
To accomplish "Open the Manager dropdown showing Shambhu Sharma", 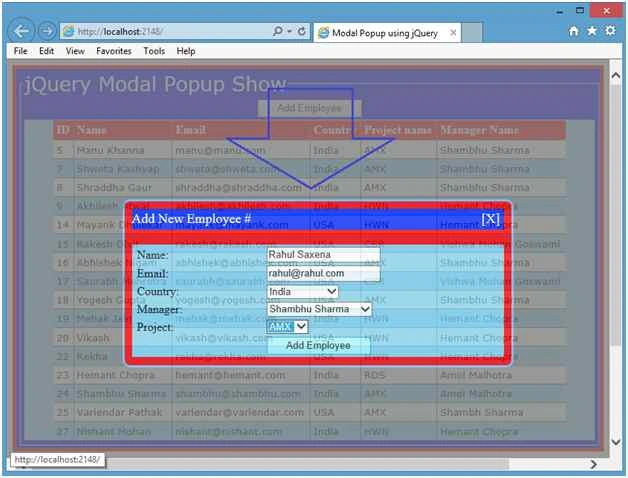I will pos(319,309).
